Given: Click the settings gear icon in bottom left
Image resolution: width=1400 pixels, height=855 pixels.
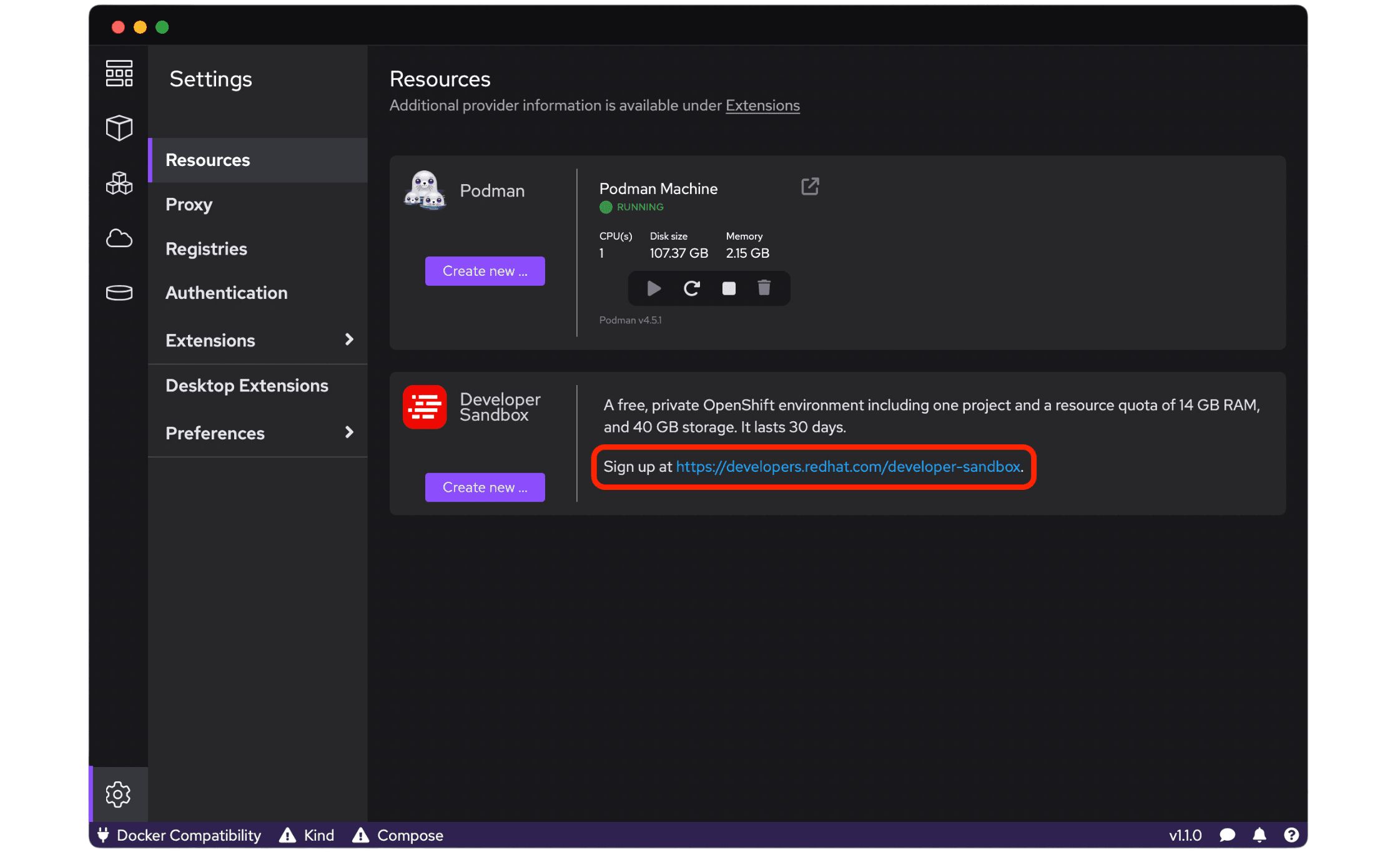Looking at the screenshot, I should (119, 795).
